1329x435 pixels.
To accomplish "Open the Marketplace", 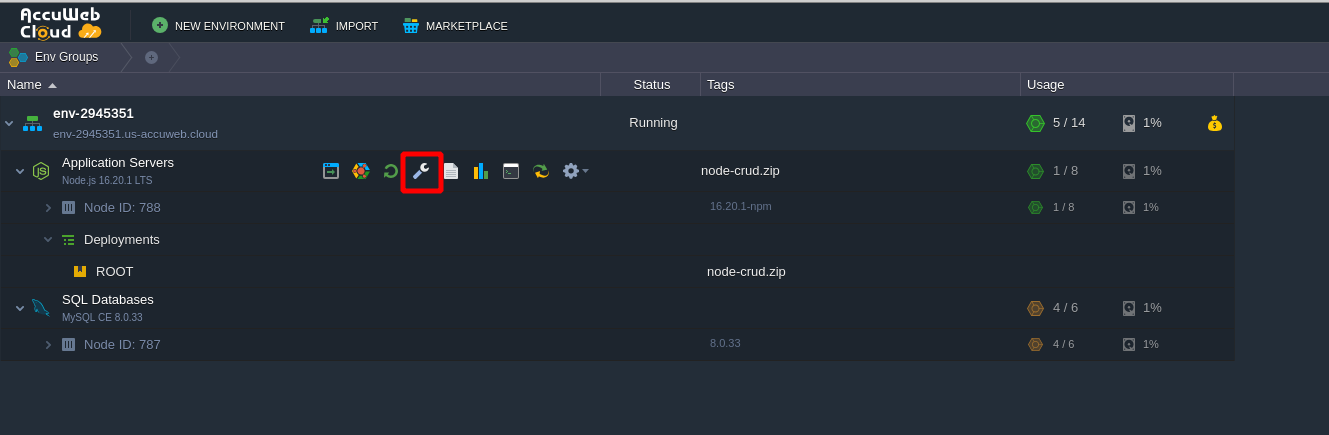I will click(x=455, y=25).
